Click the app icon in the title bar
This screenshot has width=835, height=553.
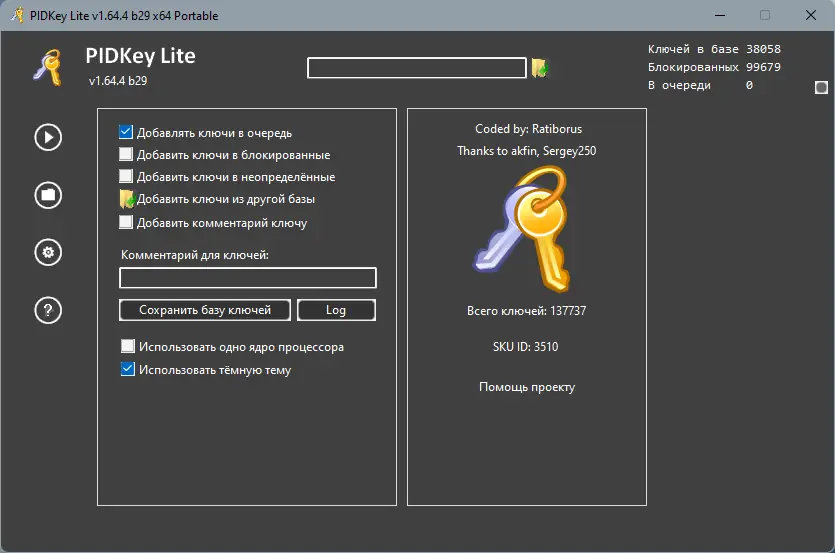point(18,15)
